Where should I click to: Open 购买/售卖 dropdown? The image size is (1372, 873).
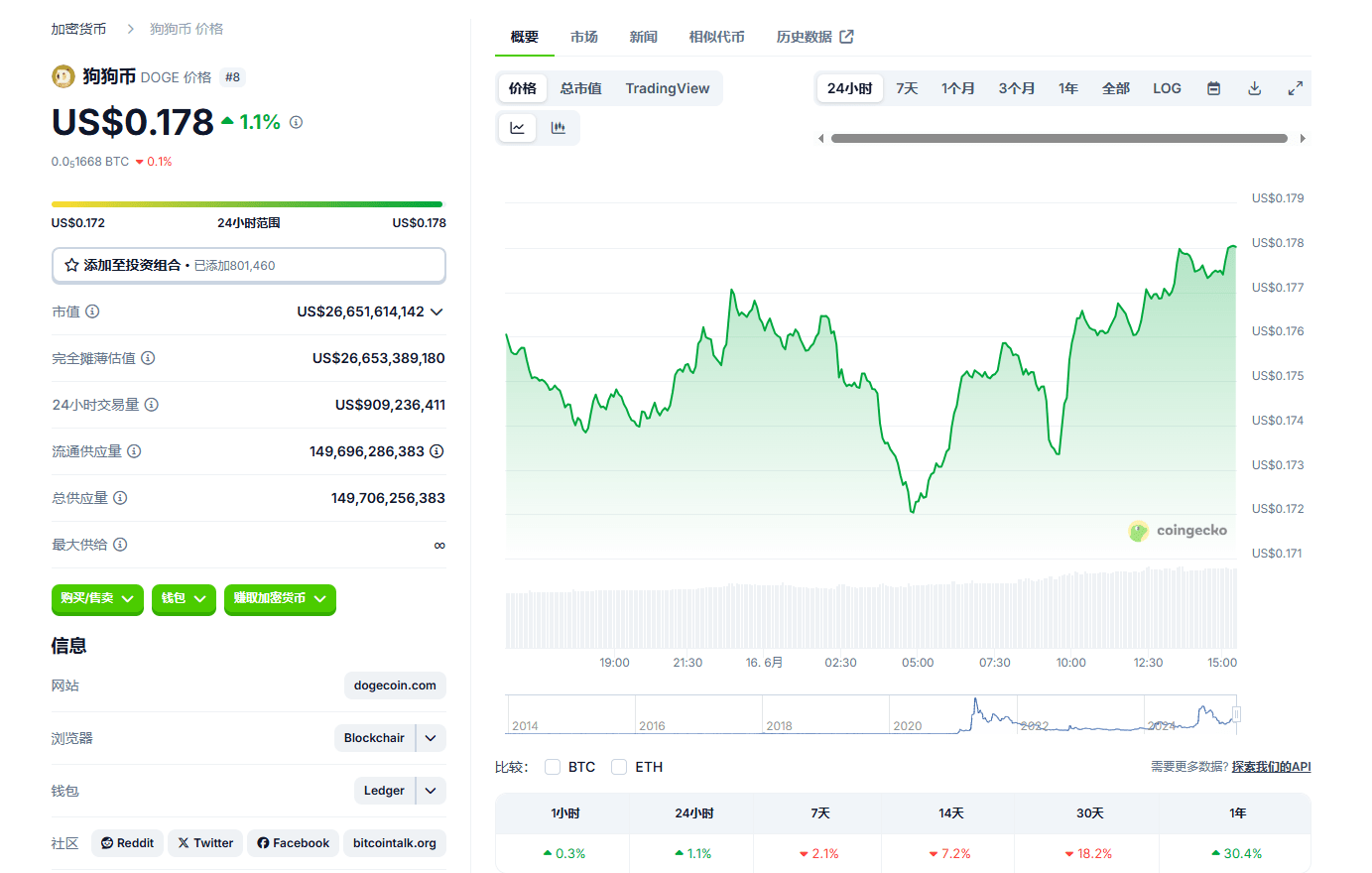coord(97,599)
